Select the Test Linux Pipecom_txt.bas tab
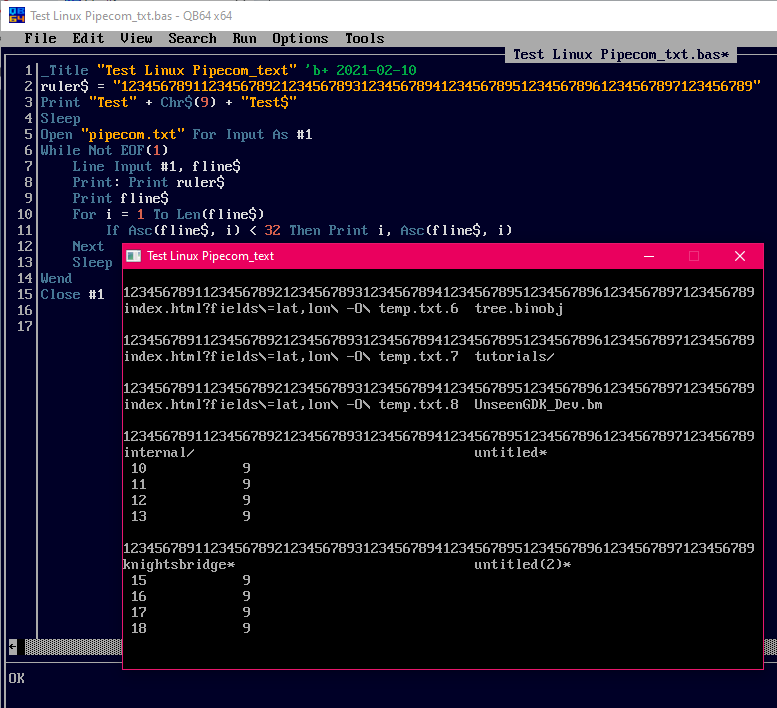This screenshot has width=777, height=708. (620, 54)
